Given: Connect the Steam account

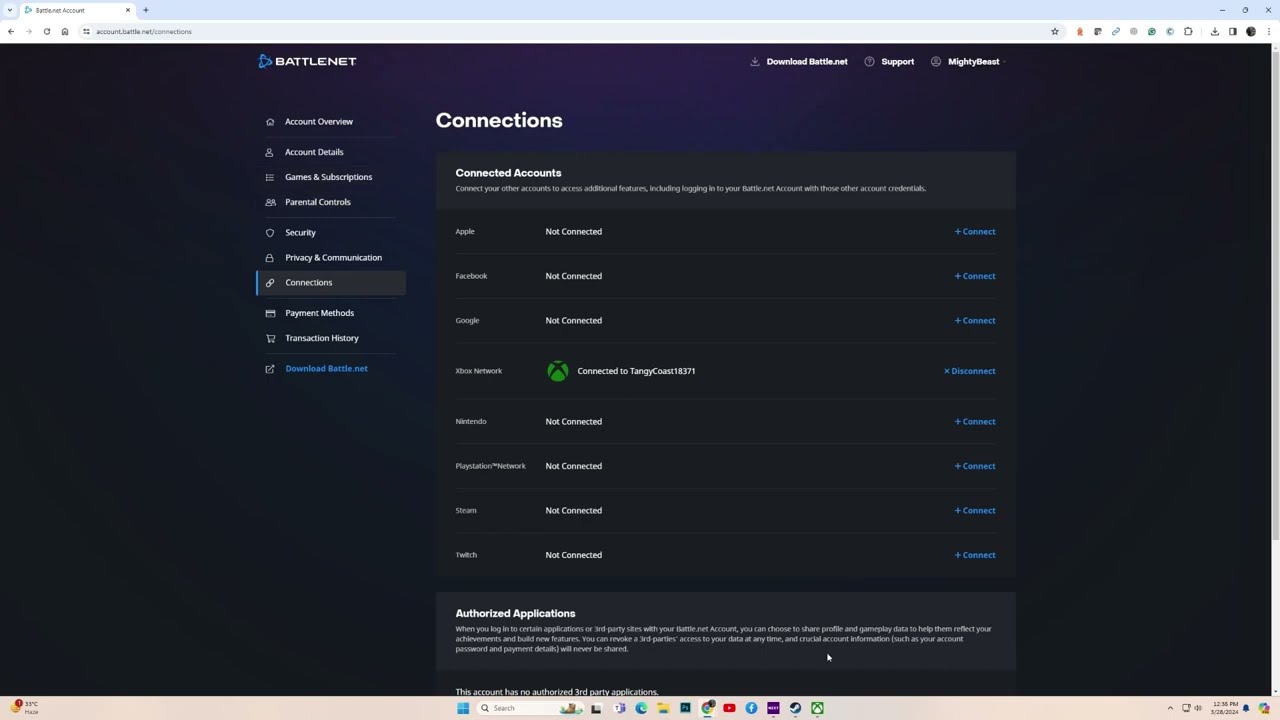Looking at the screenshot, I should tap(975, 511).
